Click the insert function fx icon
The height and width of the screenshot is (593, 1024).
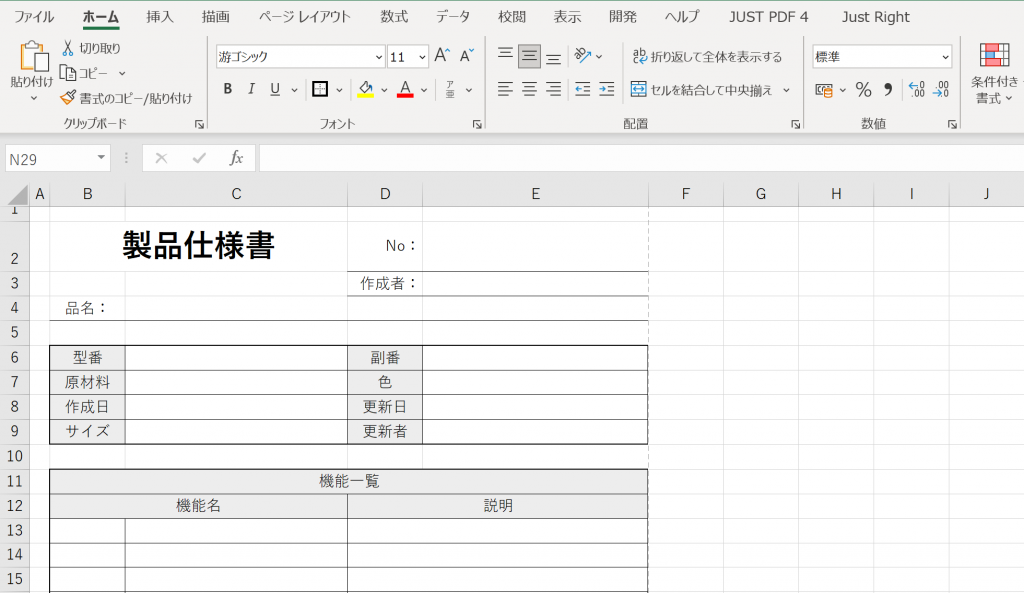click(236, 158)
